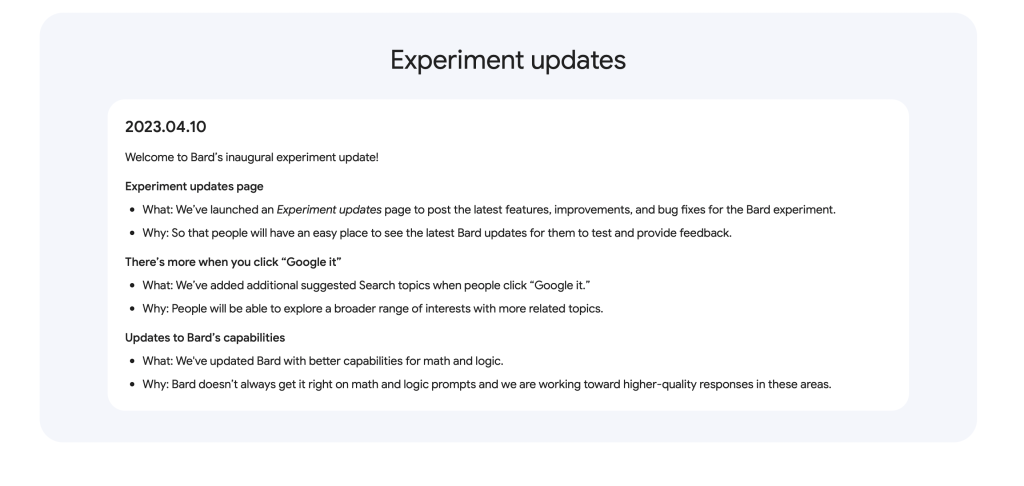The width and height of the screenshot is (1024, 486).
Task: Click the "Updates to Bard's capabilities" subheading
Action: point(205,337)
